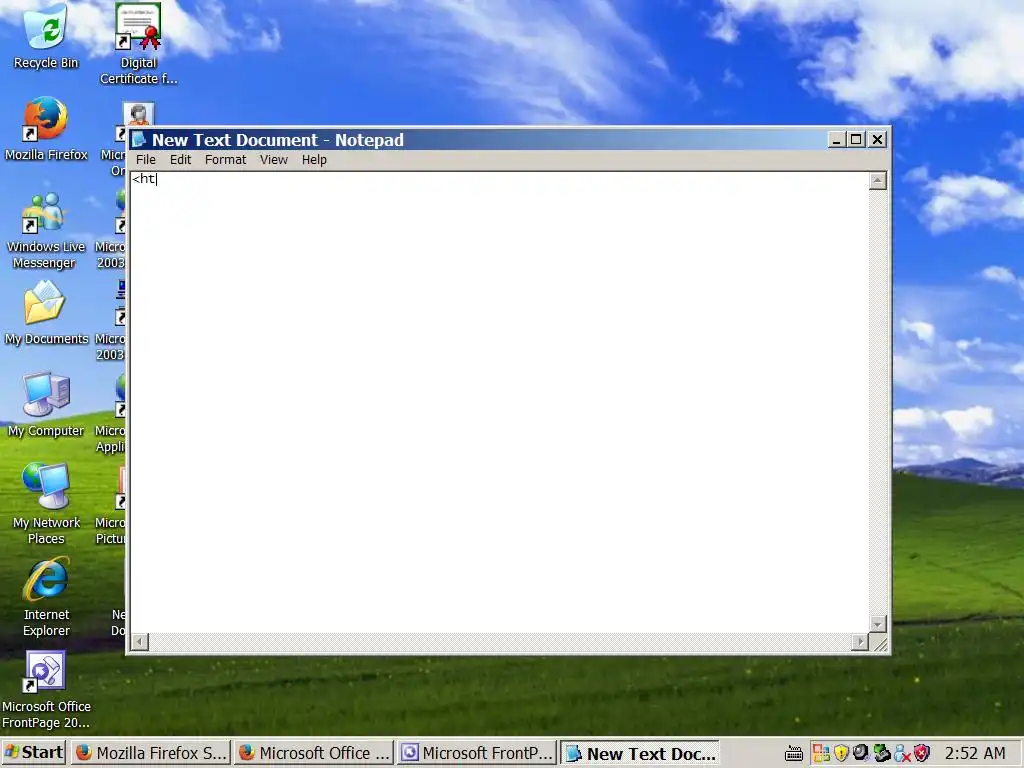Click the safely remove hardware tray icon

pyautogui.click(x=882, y=754)
